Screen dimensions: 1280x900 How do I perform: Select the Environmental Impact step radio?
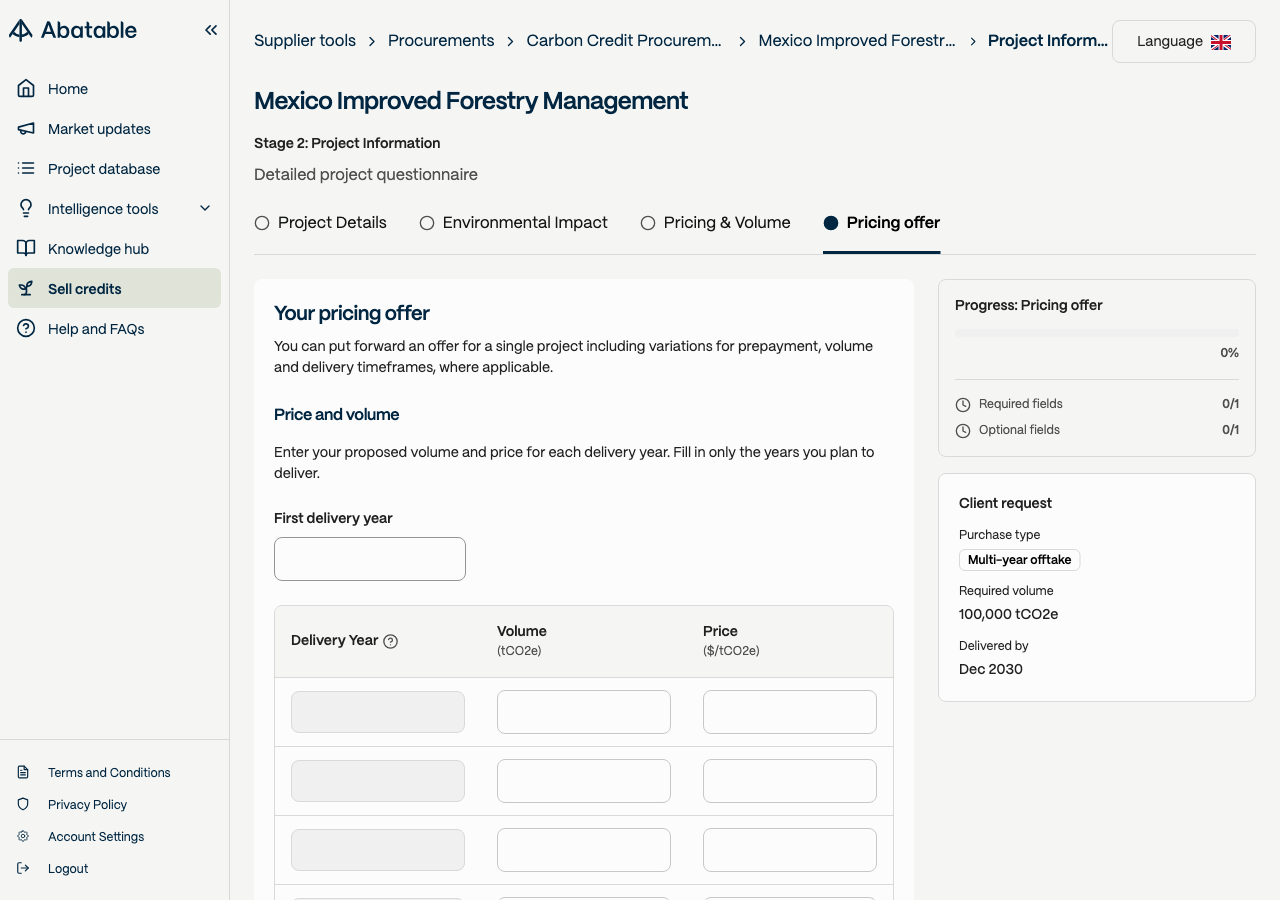tap(427, 223)
